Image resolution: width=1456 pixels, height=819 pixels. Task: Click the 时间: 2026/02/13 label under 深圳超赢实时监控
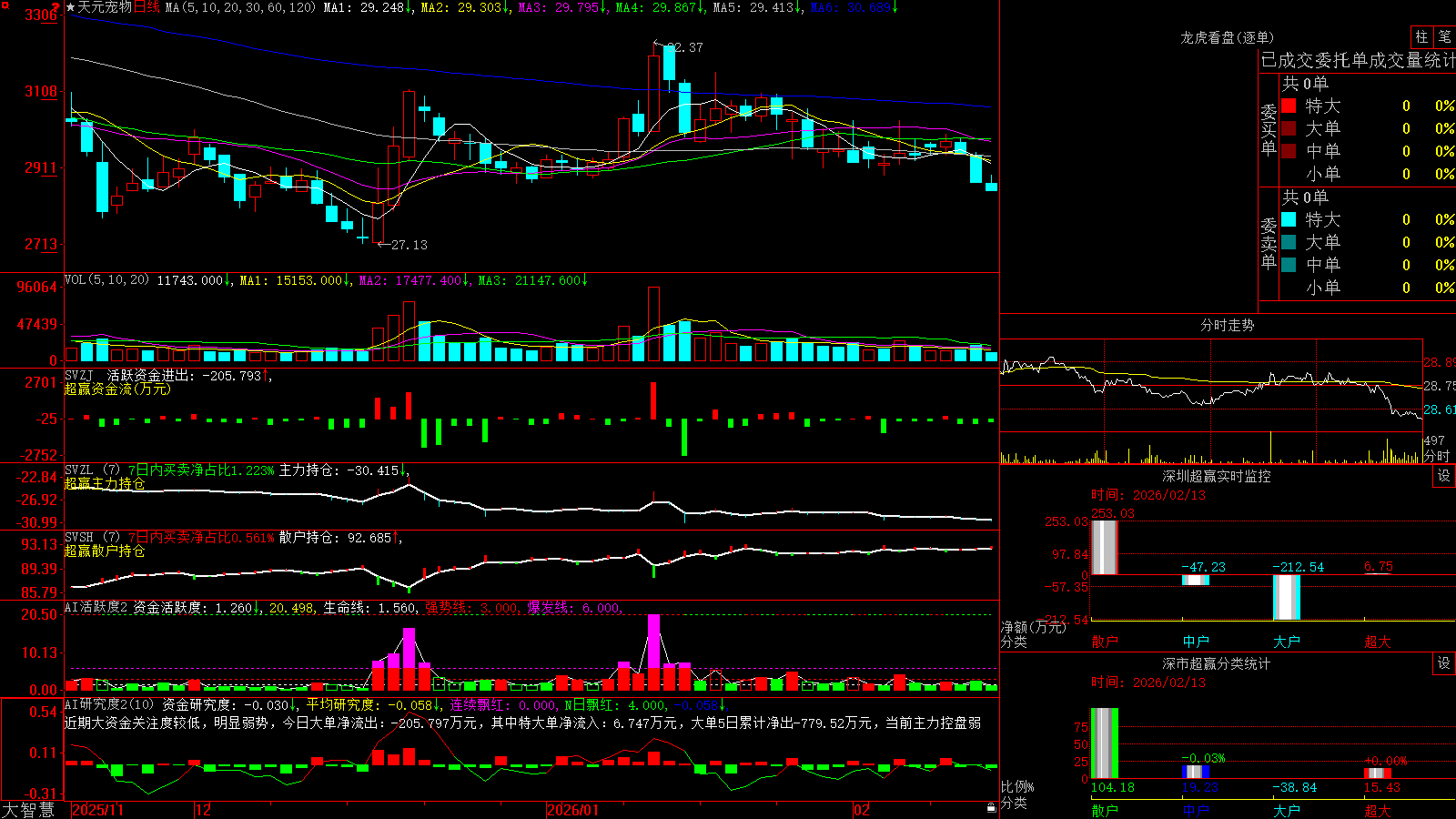1148,495
